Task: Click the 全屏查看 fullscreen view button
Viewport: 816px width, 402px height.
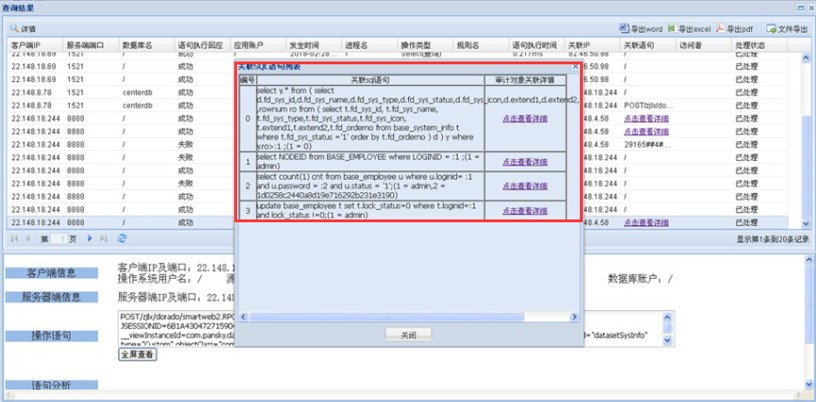Action: click(x=137, y=354)
